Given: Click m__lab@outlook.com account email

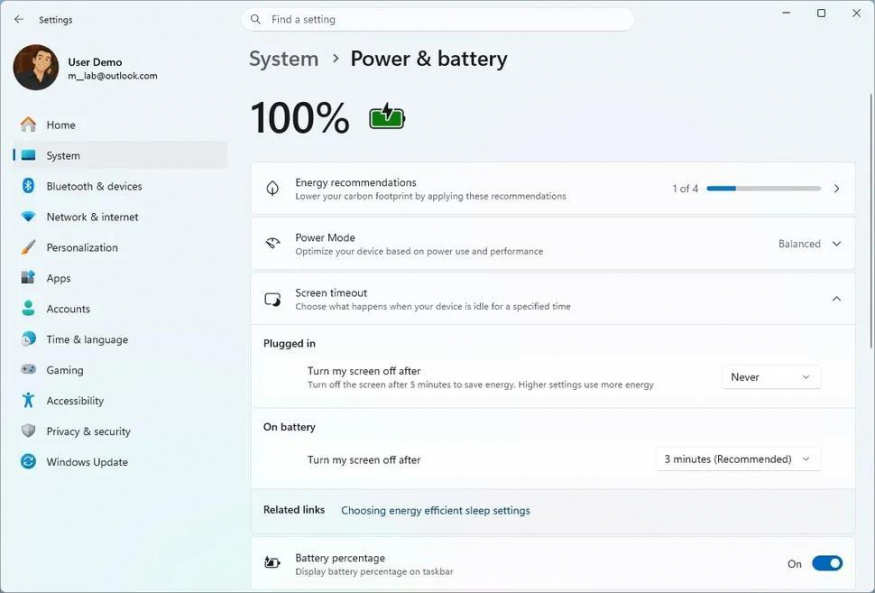Looking at the screenshot, I should tap(113, 76).
